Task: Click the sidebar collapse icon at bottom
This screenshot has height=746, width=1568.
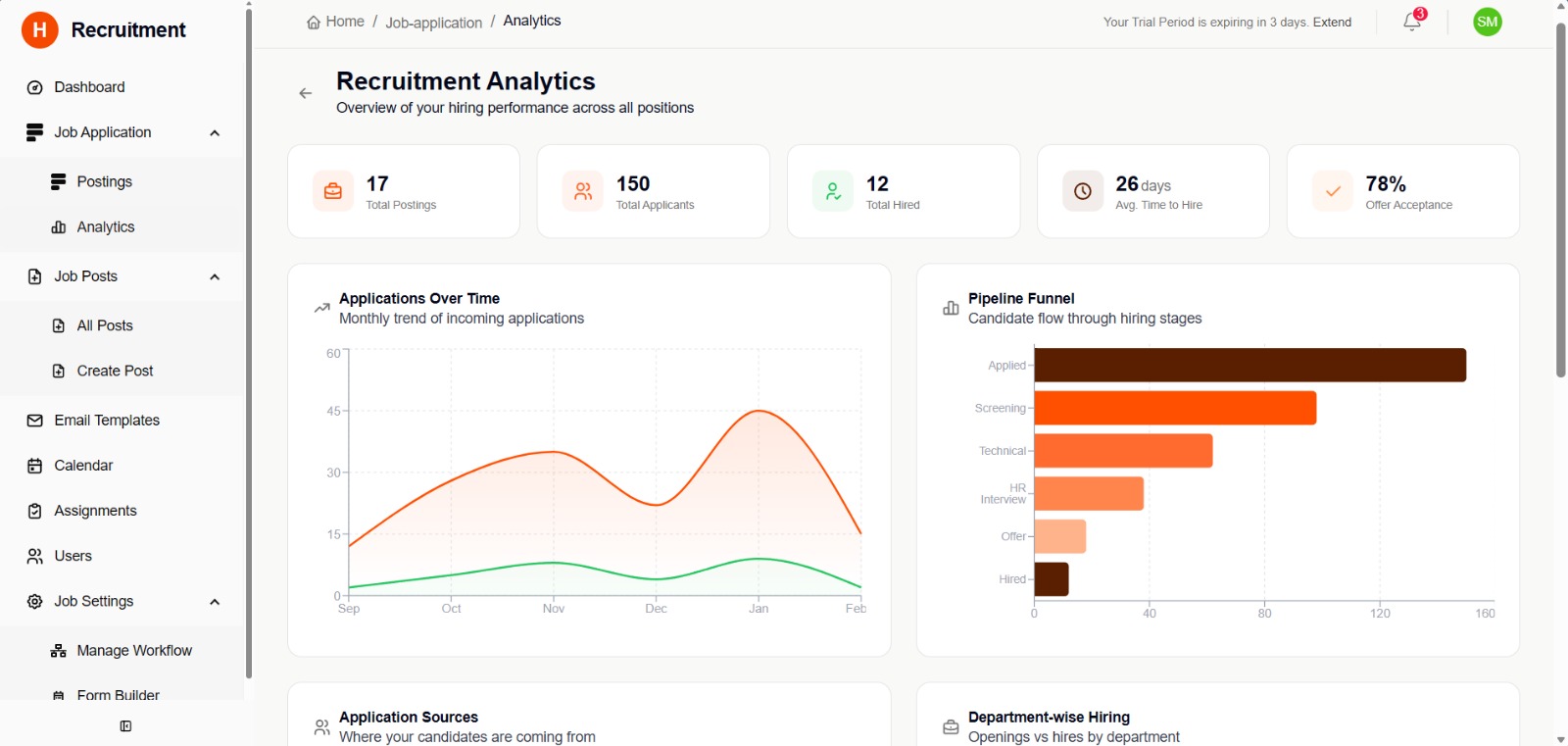Action: (x=125, y=726)
